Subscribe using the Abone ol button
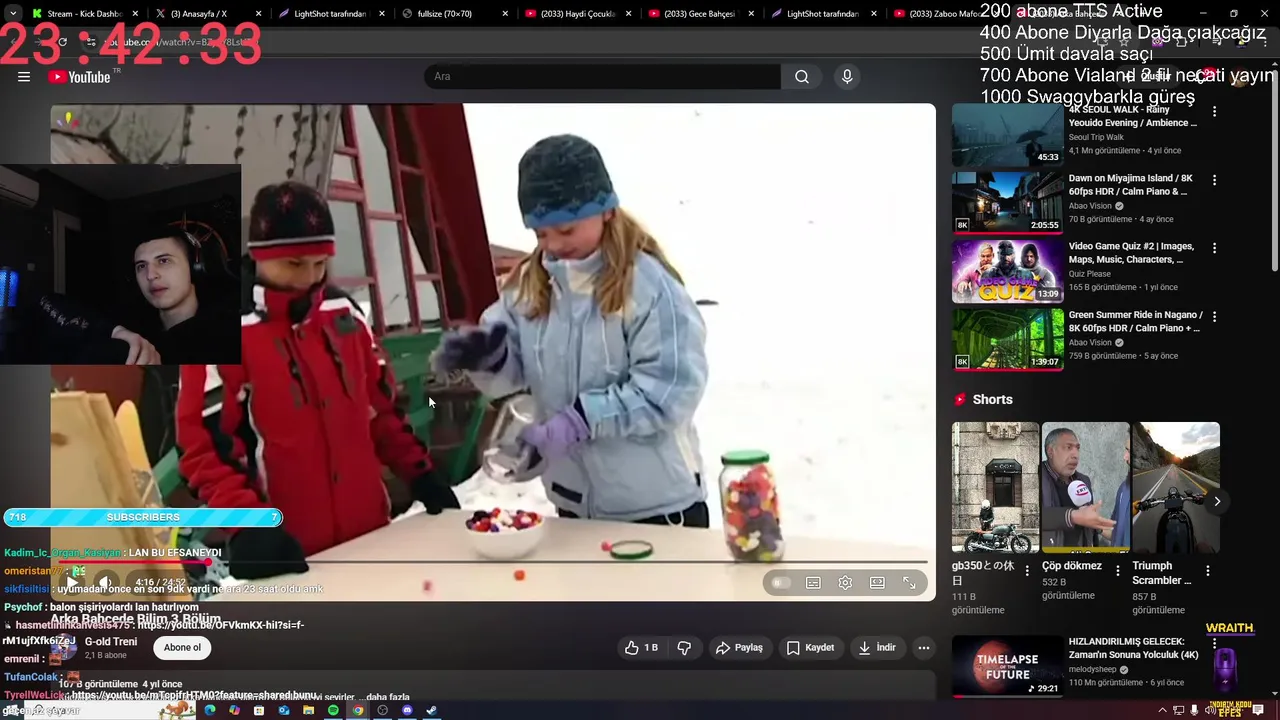This screenshot has height=720, width=1280. click(182, 648)
